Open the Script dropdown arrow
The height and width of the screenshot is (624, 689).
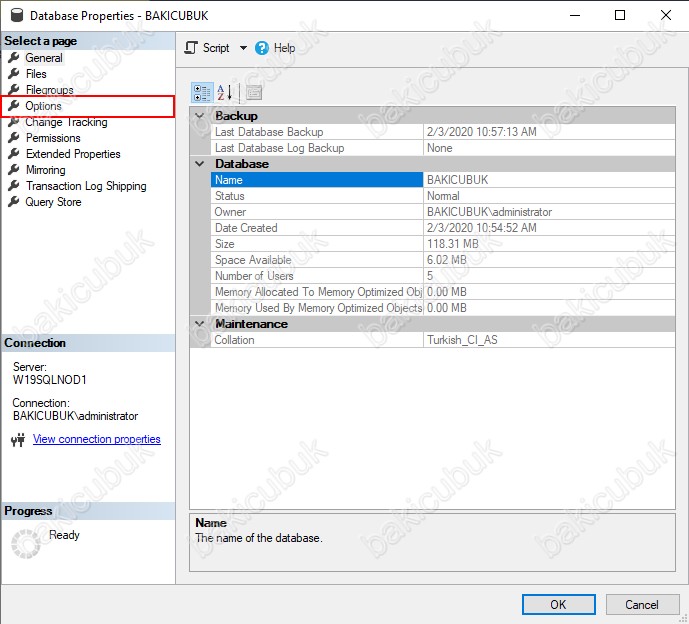click(243, 48)
